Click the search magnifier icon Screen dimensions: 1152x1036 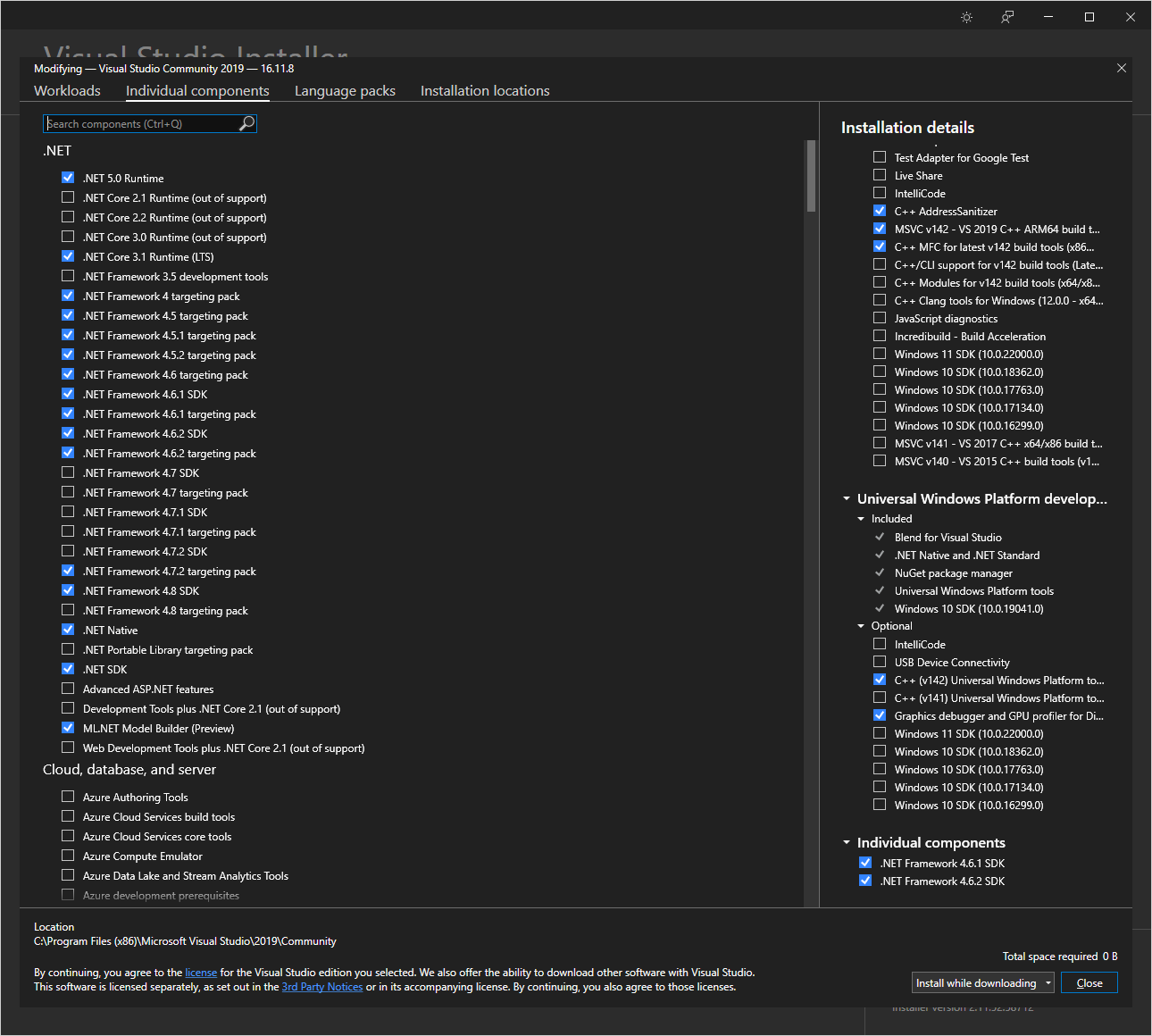(247, 123)
